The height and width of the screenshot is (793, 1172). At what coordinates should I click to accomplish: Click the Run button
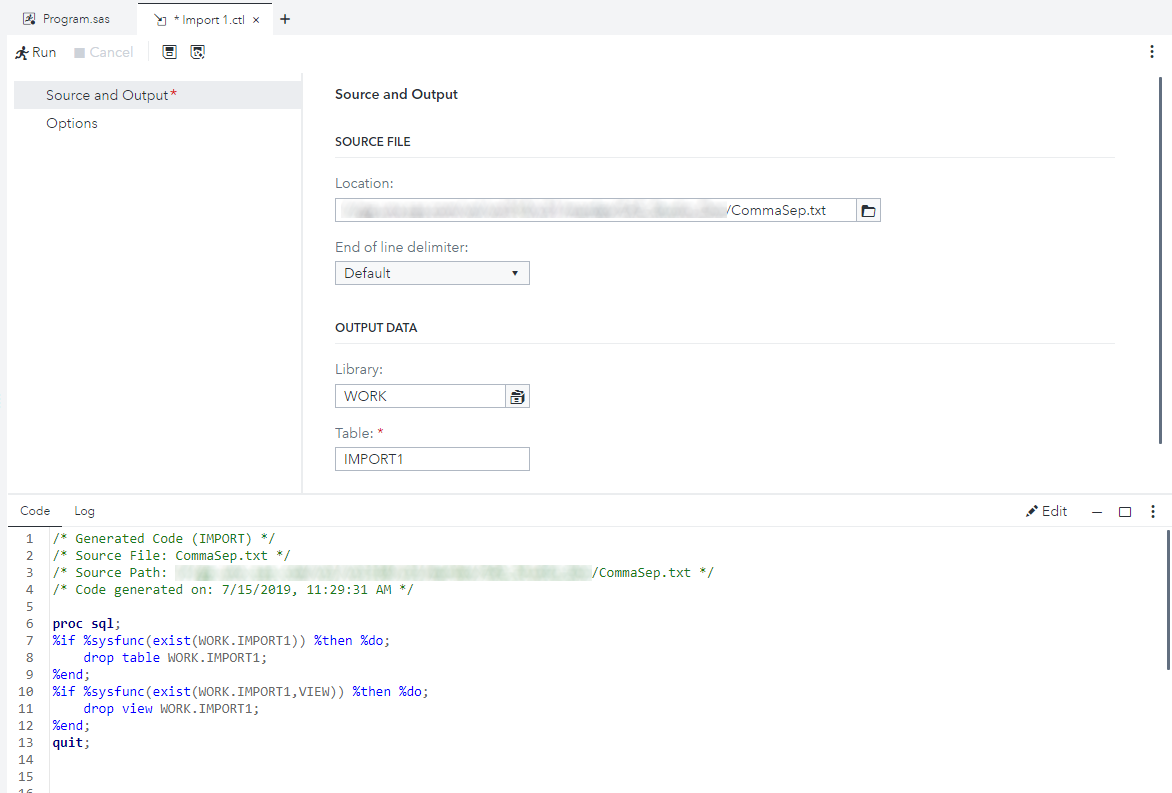(35, 52)
